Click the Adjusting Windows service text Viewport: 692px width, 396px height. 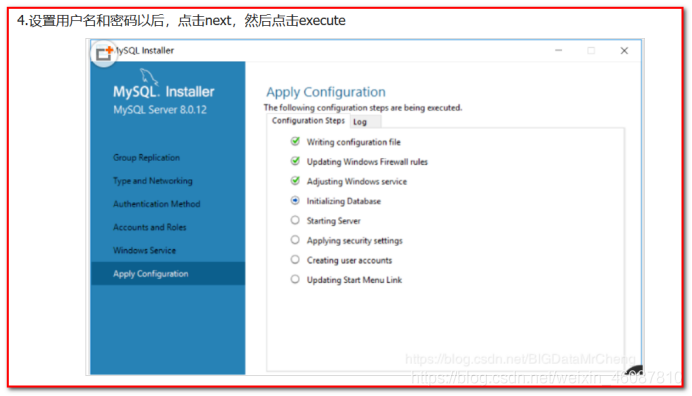(357, 181)
